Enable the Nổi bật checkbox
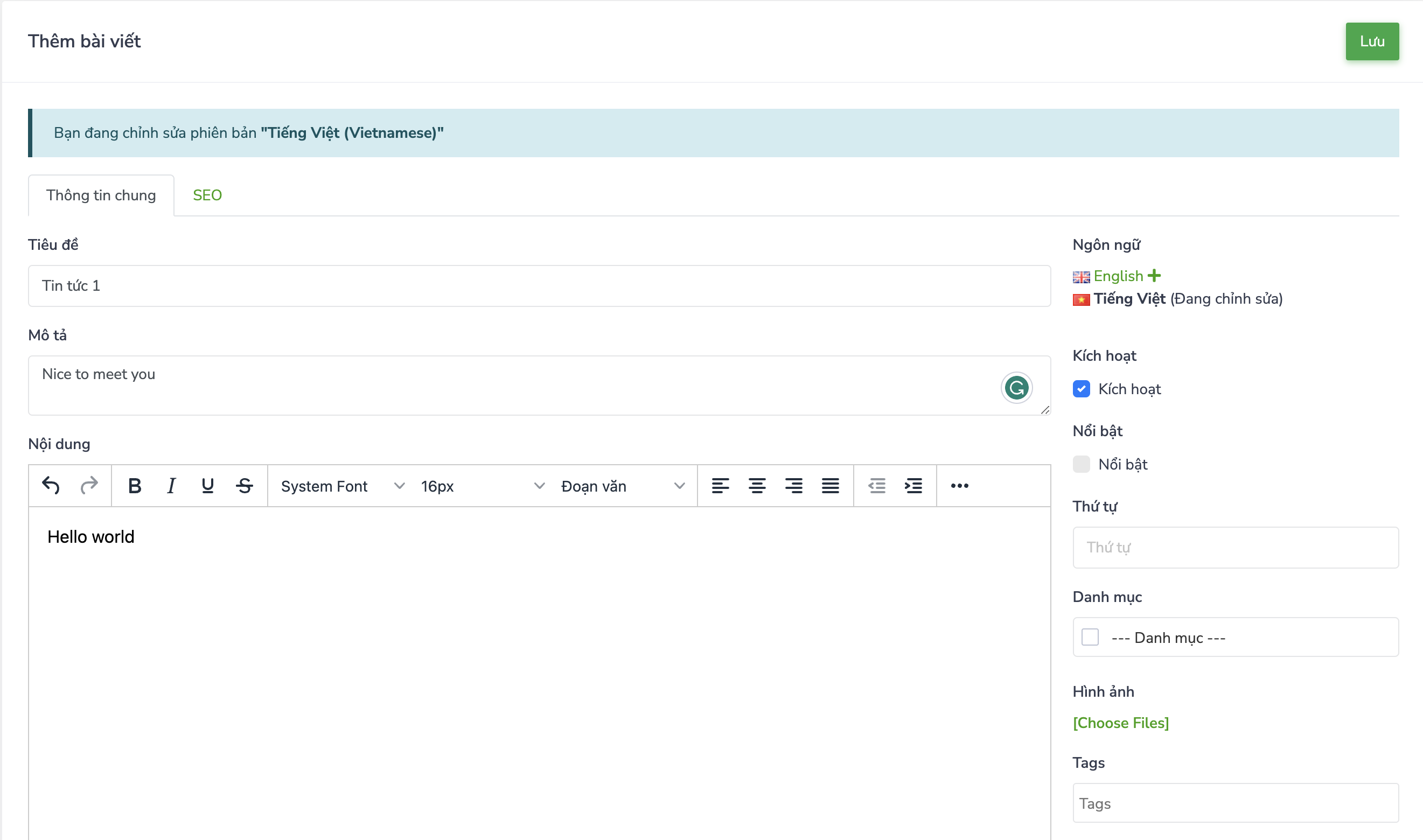 [x=1081, y=464]
